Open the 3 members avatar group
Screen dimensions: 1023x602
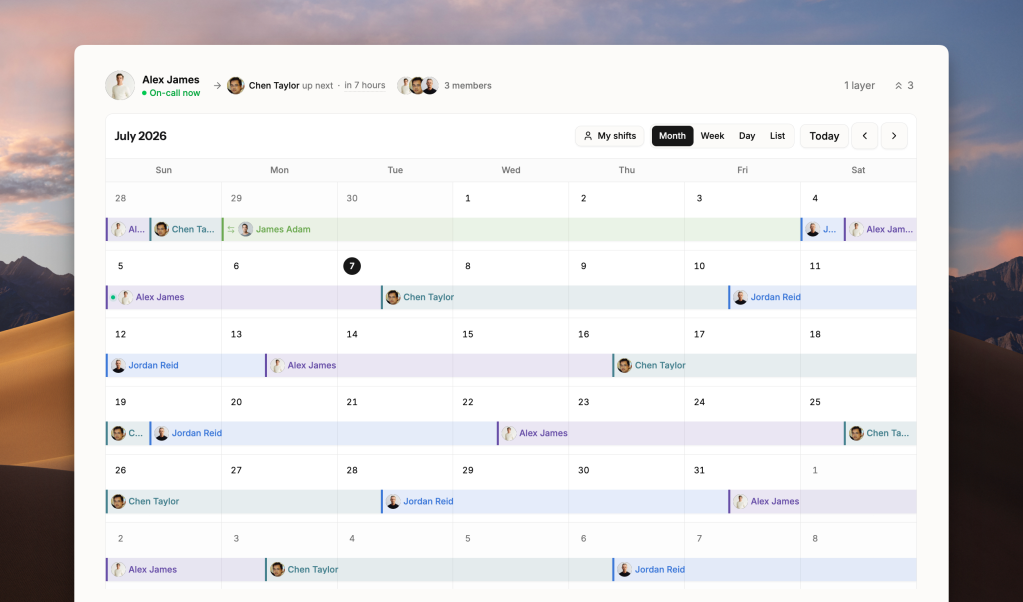(x=418, y=85)
